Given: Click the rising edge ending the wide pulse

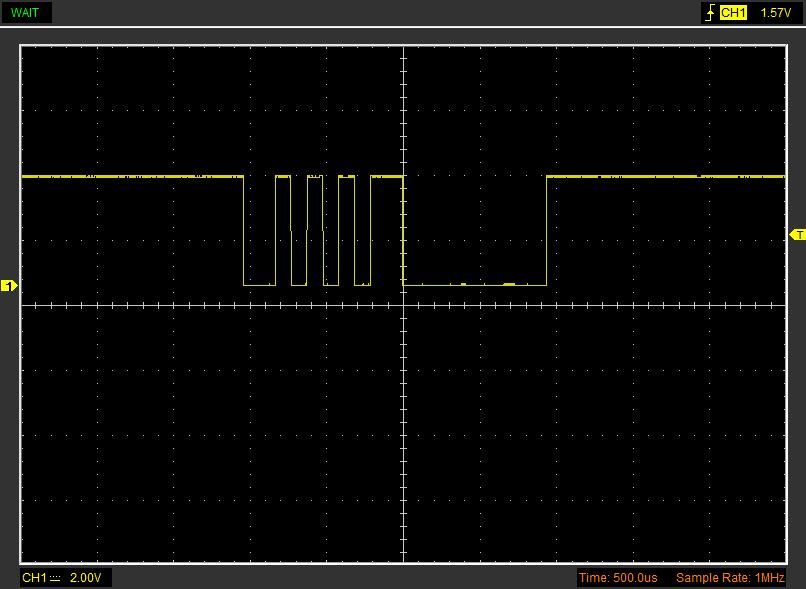Looking at the screenshot, I should [x=547, y=230].
